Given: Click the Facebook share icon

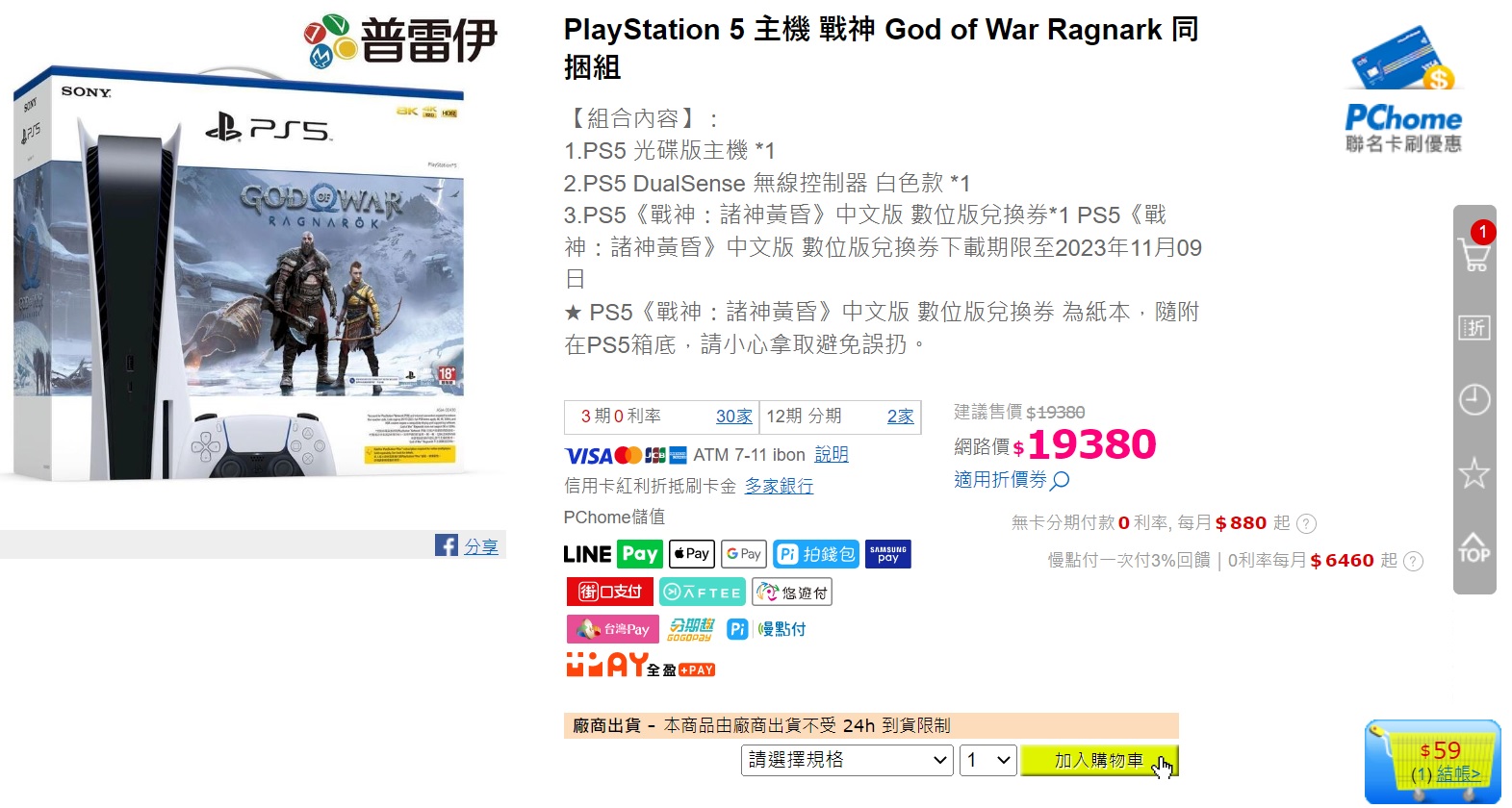Looking at the screenshot, I should point(447,545).
